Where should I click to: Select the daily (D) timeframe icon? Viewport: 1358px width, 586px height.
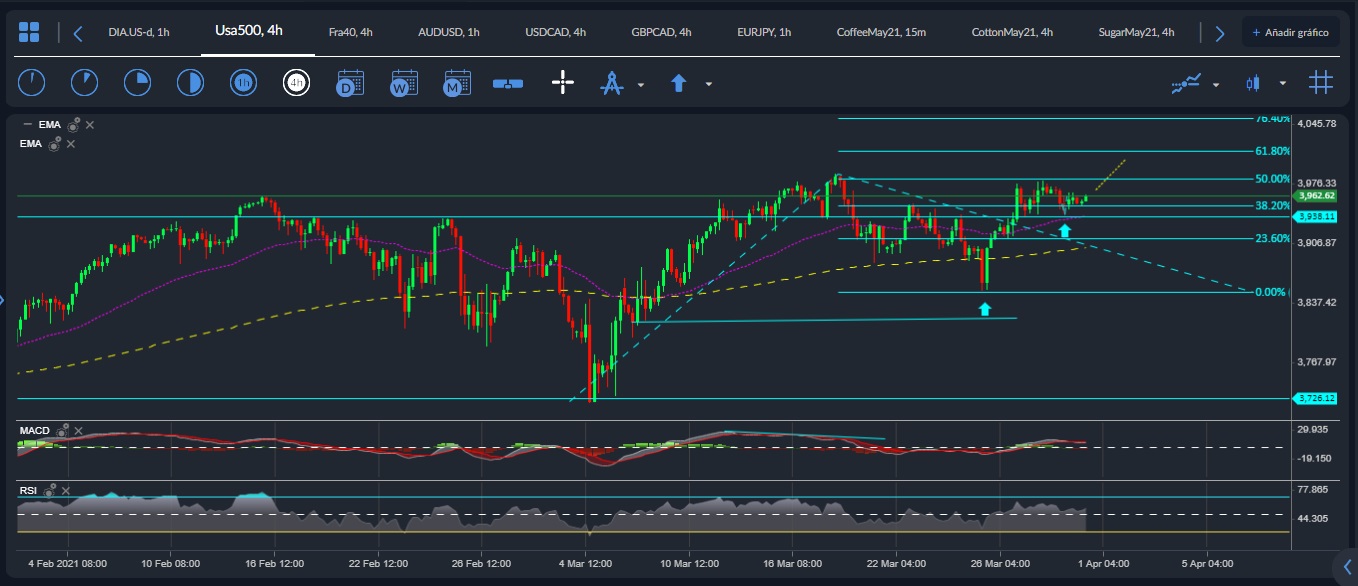[x=350, y=83]
